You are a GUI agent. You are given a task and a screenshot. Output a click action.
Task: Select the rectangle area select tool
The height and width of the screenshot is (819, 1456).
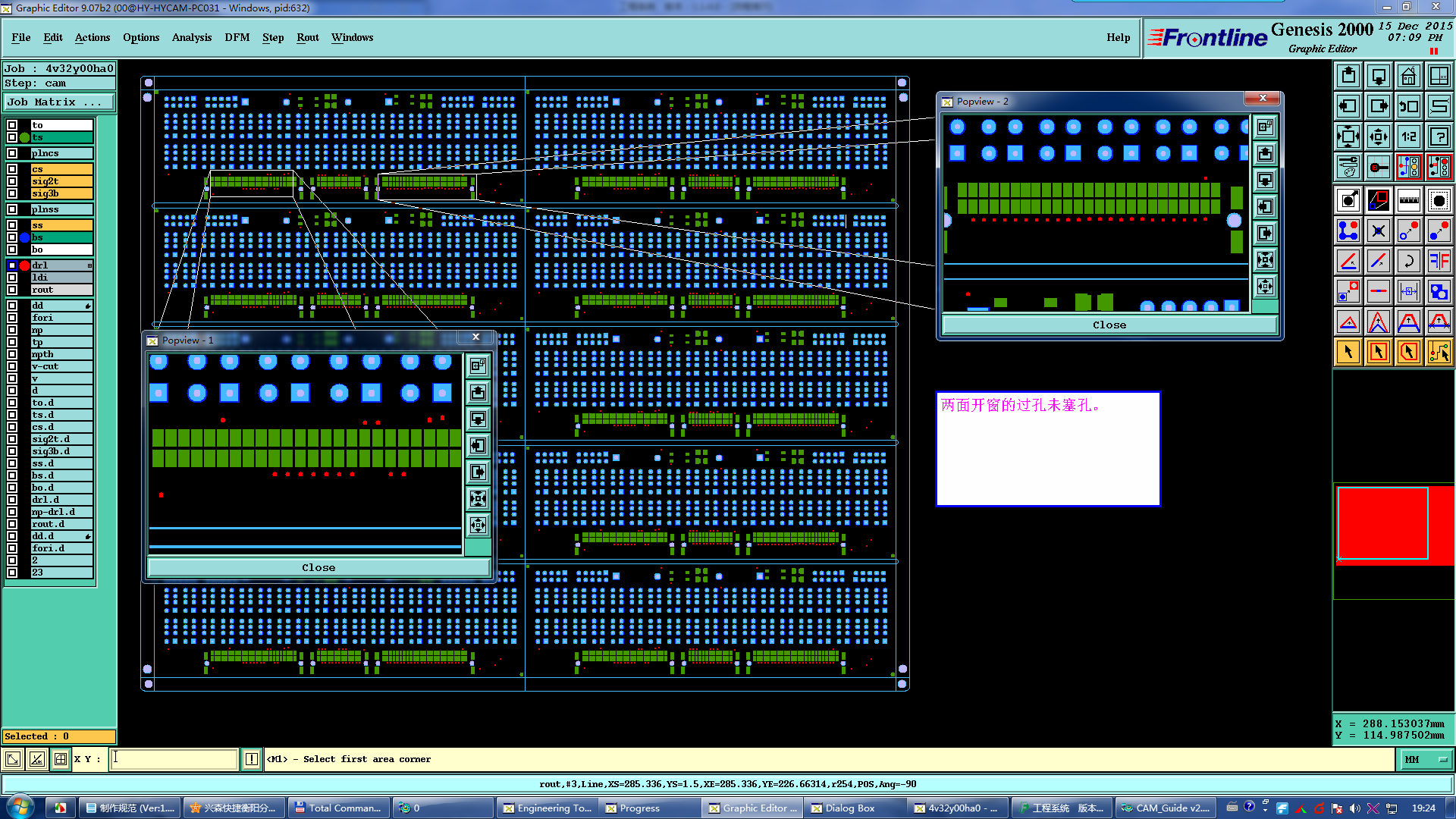click(x=1379, y=352)
